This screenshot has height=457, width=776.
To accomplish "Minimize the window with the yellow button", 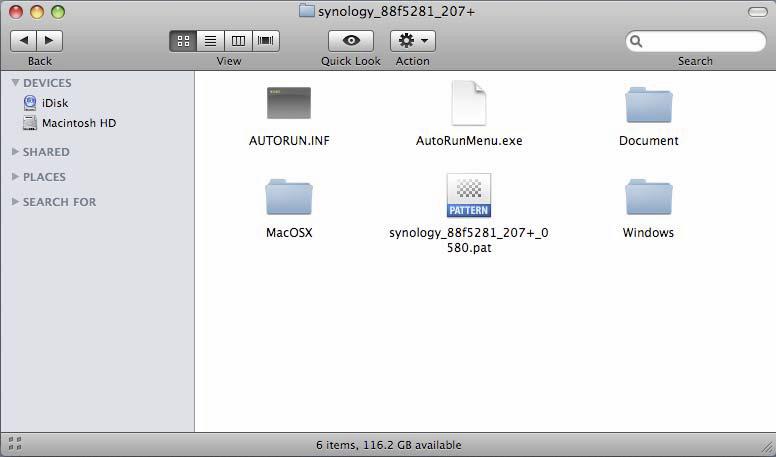I will click(x=37, y=12).
